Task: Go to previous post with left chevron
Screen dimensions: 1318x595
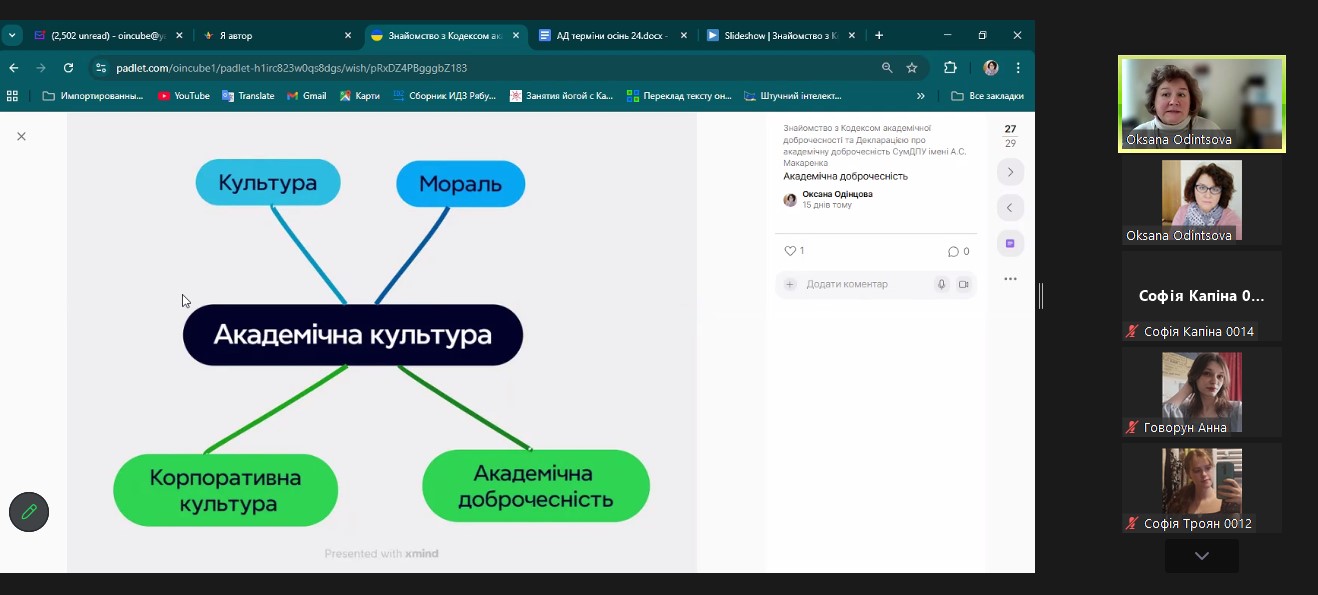Action: [x=1010, y=208]
